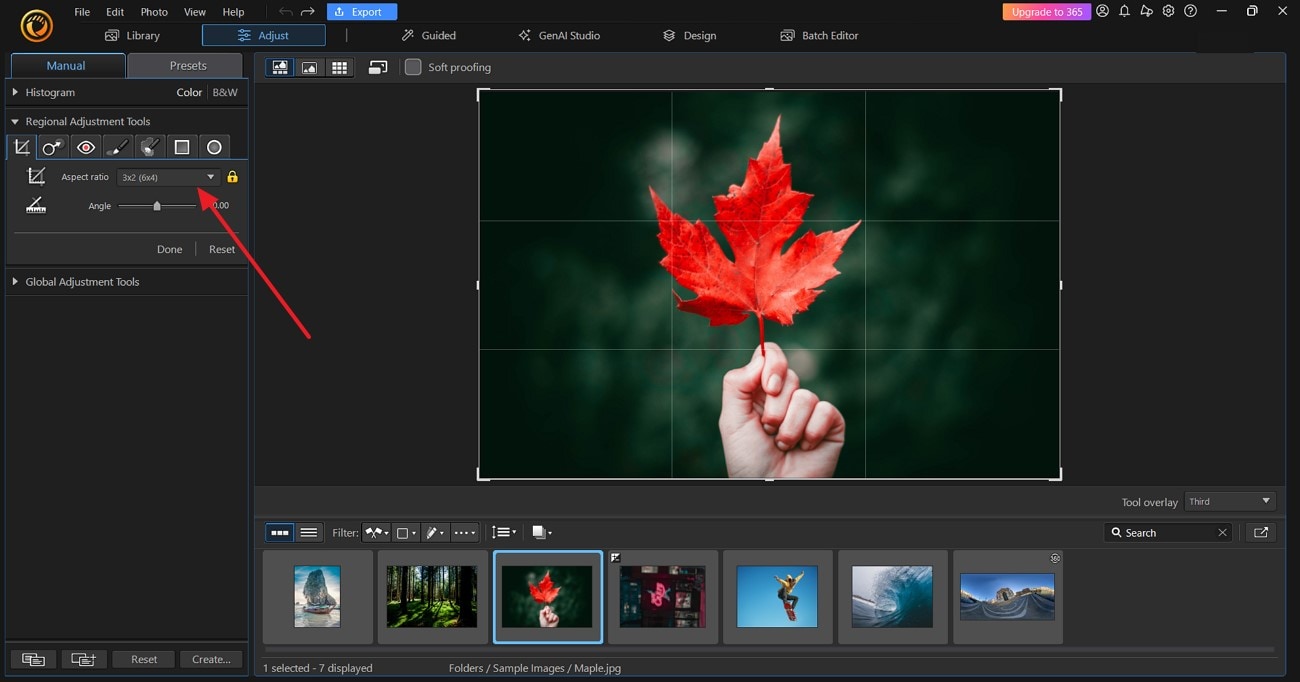Viewport: 1300px width, 682px height.
Task: Switch browser panel to list view
Action: coord(309,533)
